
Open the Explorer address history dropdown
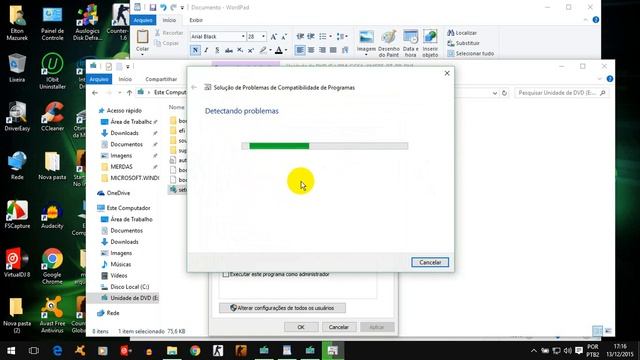[495, 93]
